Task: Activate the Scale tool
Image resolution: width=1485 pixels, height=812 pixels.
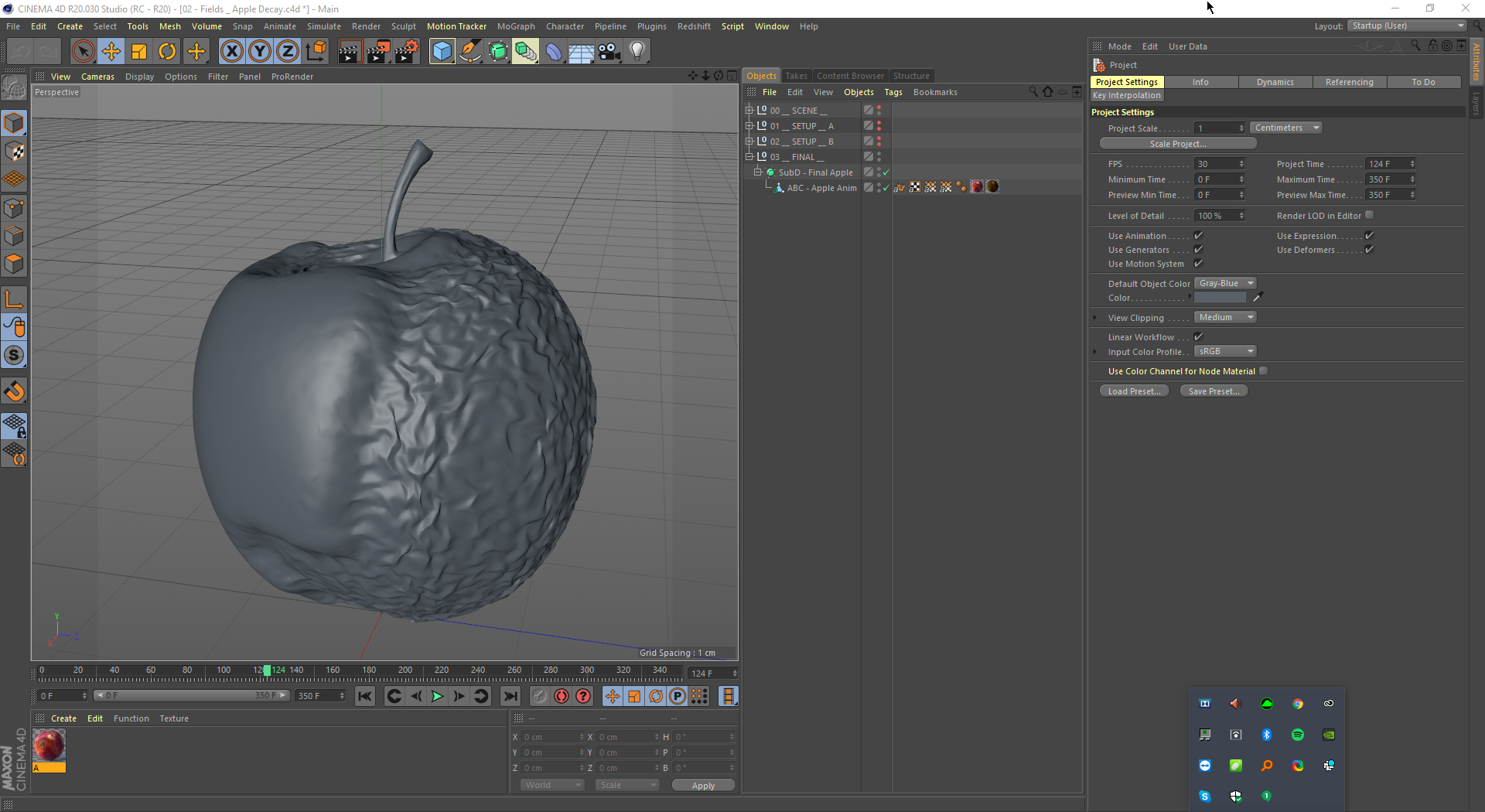Action: point(139,52)
